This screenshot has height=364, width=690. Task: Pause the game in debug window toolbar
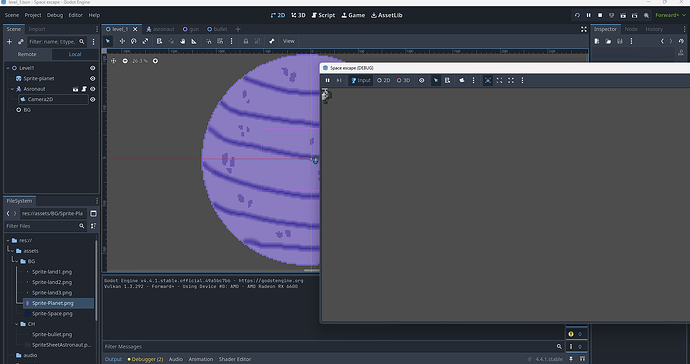click(x=327, y=81)
